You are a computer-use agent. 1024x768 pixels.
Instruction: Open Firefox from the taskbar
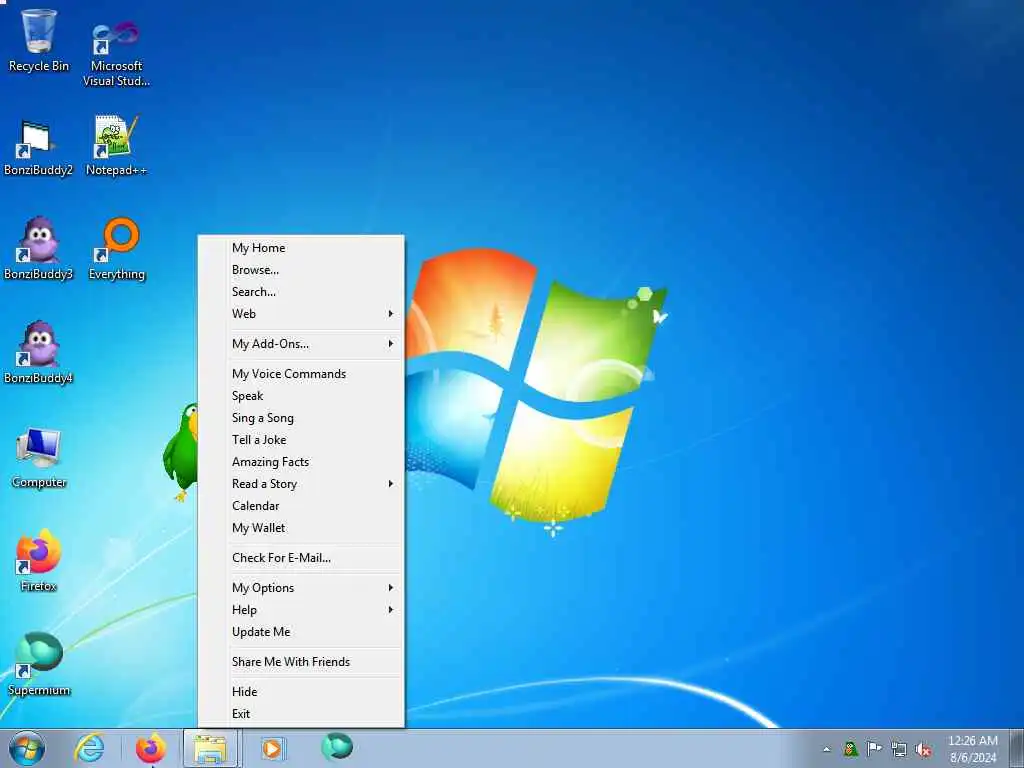[151, 748]
